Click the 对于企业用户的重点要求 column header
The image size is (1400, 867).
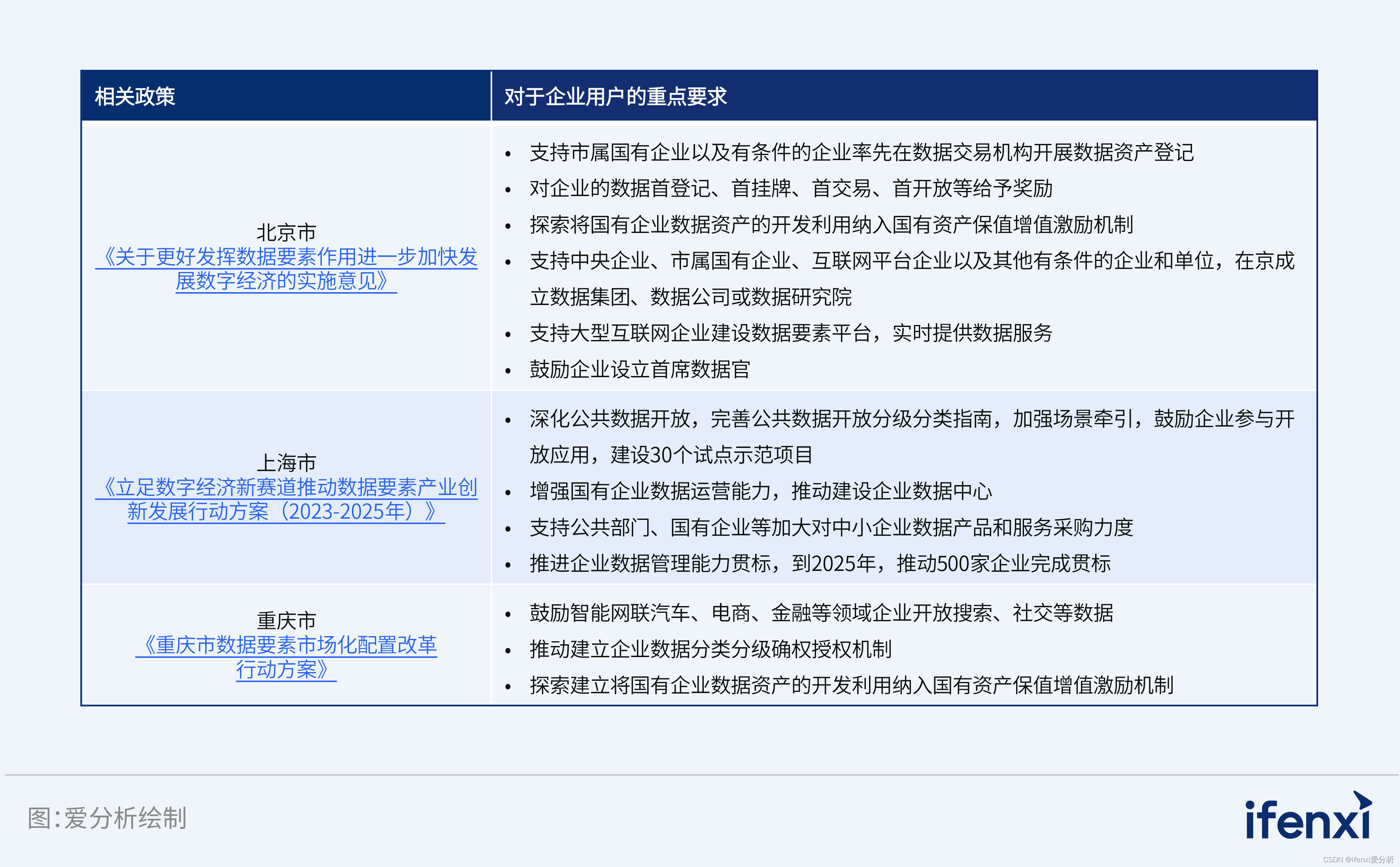coord(615,96)
